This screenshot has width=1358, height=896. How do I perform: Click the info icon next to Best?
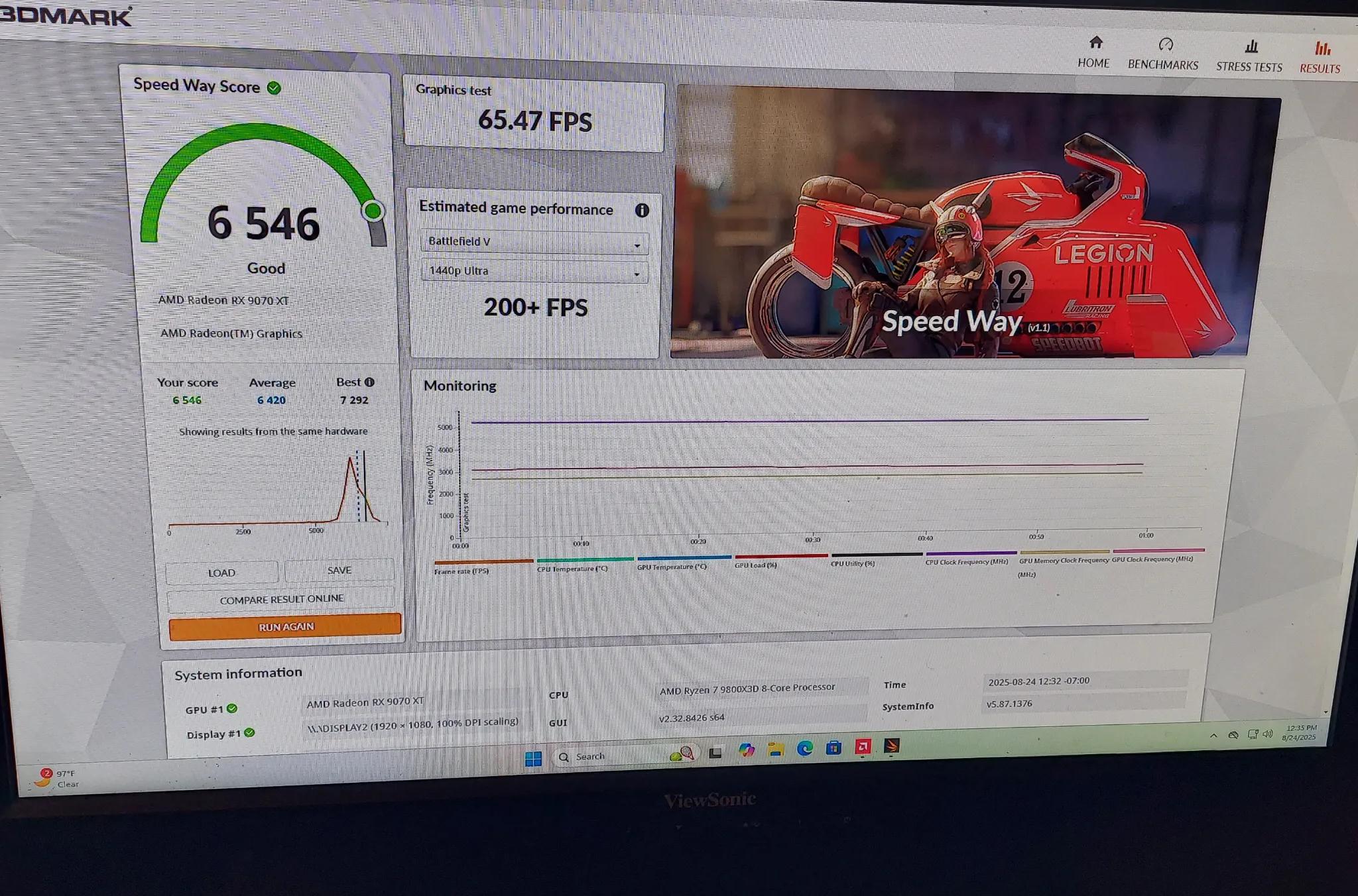click(369, 382)
